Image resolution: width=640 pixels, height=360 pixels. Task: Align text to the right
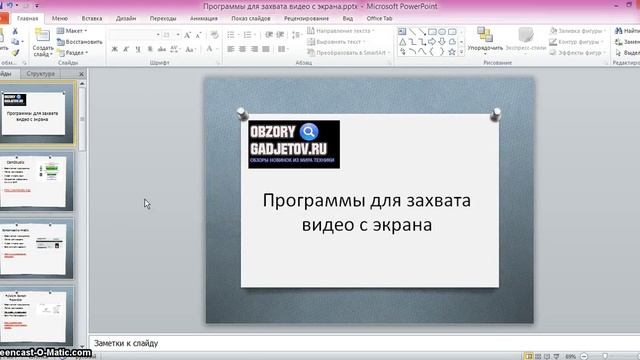point(254,49)
